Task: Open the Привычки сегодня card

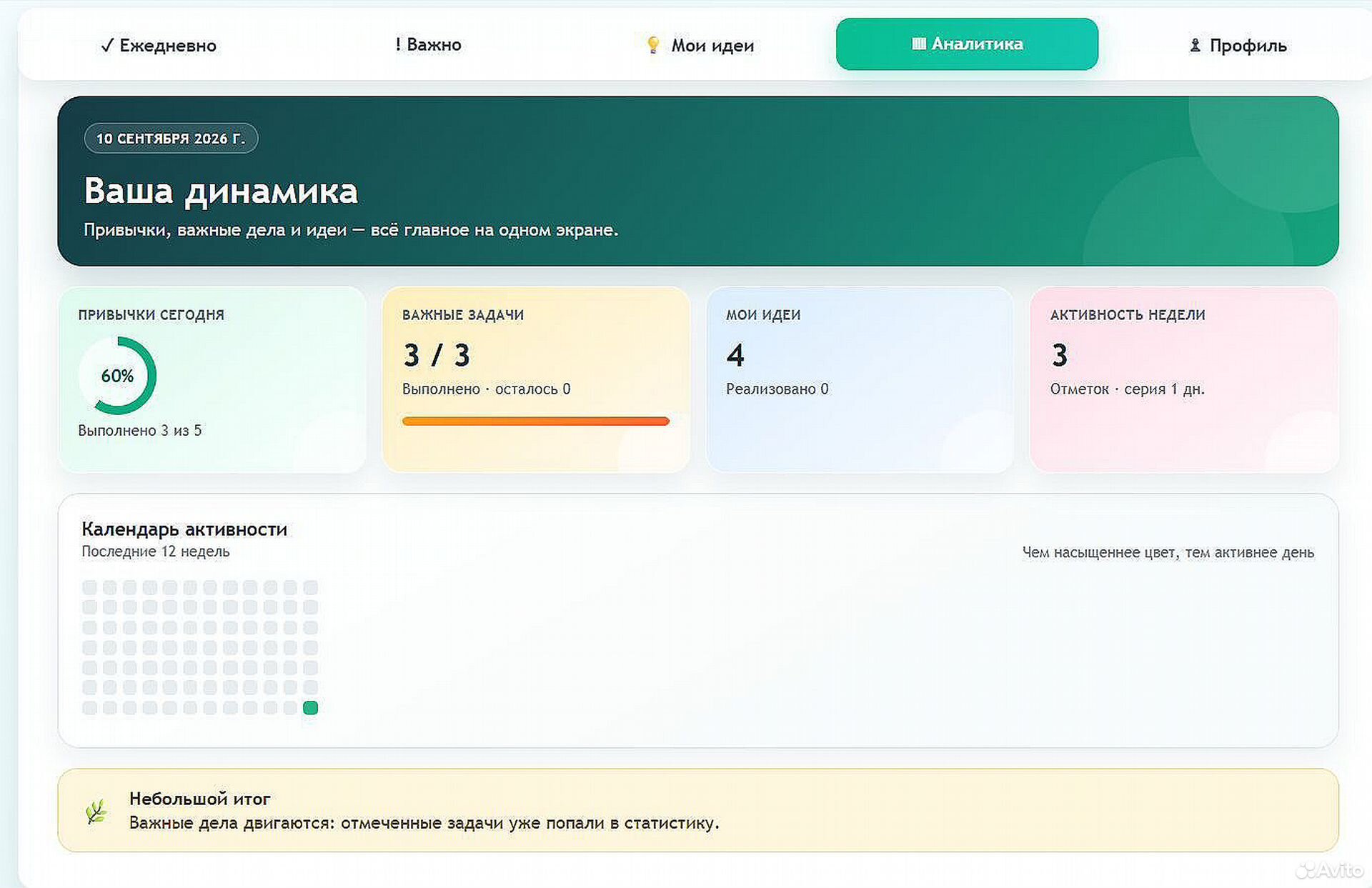Action: [212, 379]
